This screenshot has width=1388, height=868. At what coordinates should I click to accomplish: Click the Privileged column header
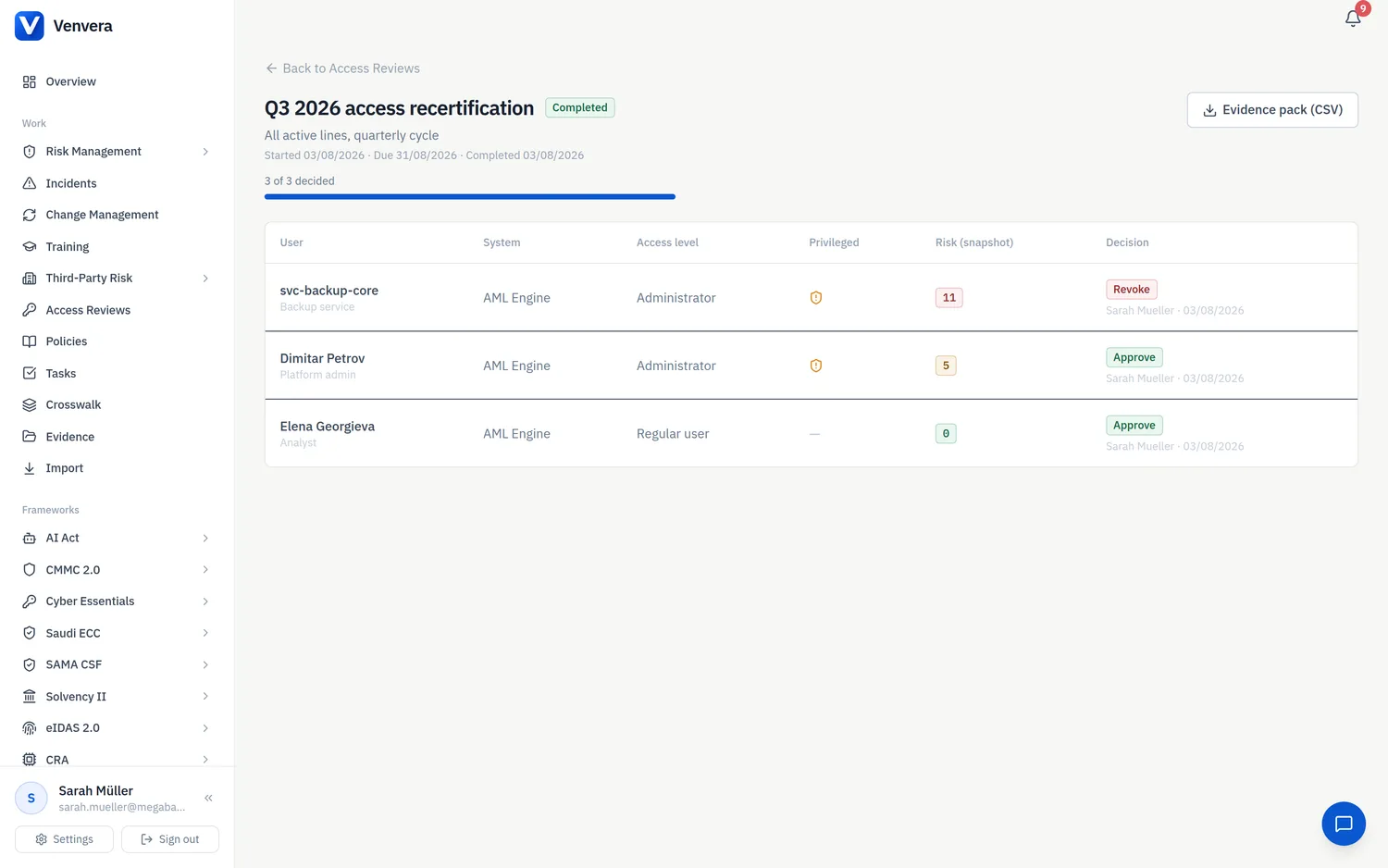(834, 242)
